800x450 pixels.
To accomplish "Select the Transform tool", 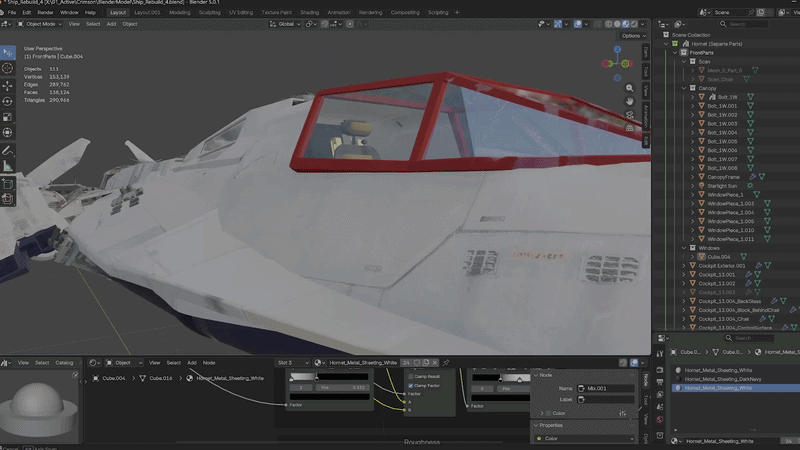I will click(x=8, y=133).
